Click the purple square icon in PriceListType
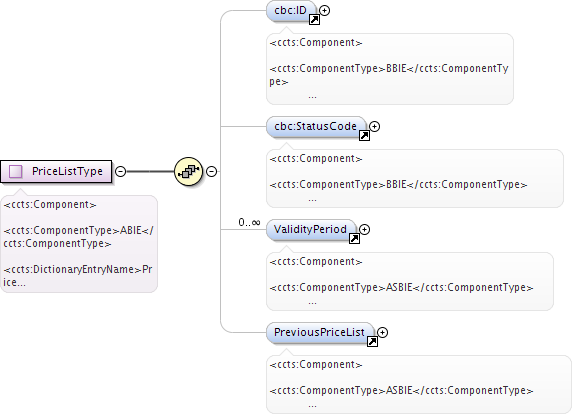579x417 pixels. click(x=16, y=171)
